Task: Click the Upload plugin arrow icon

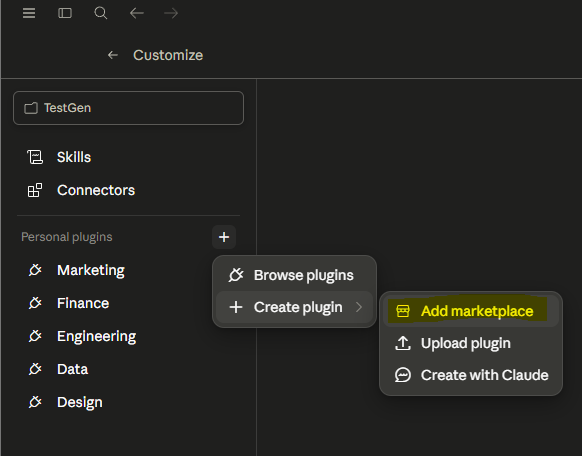Action: click(x=403, y=343)
